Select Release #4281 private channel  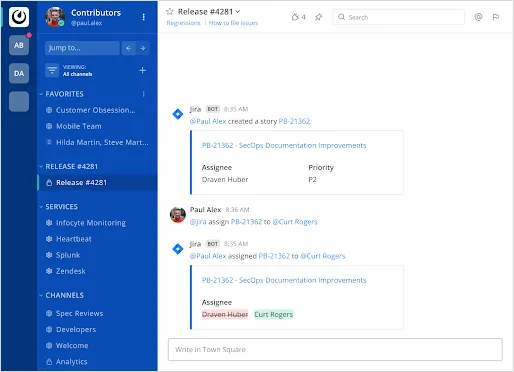(97, 183)
